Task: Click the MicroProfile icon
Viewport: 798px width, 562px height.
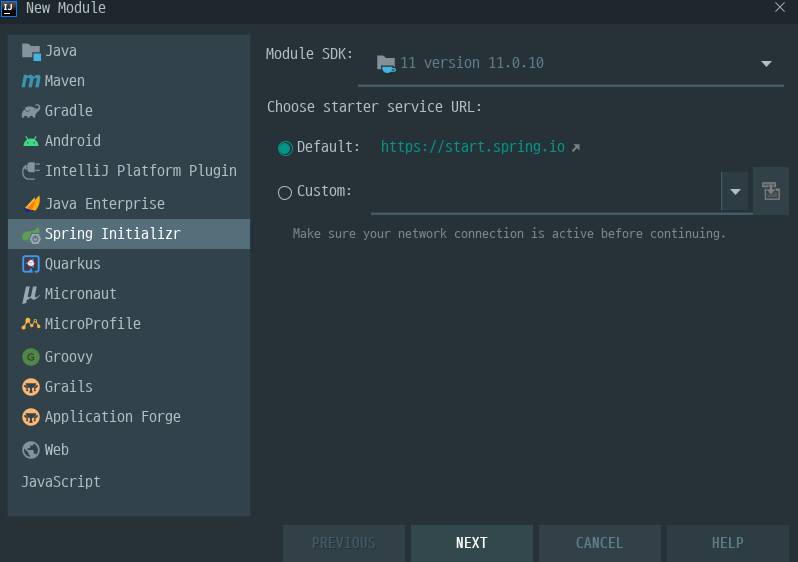Action: (x=31, y=324)
